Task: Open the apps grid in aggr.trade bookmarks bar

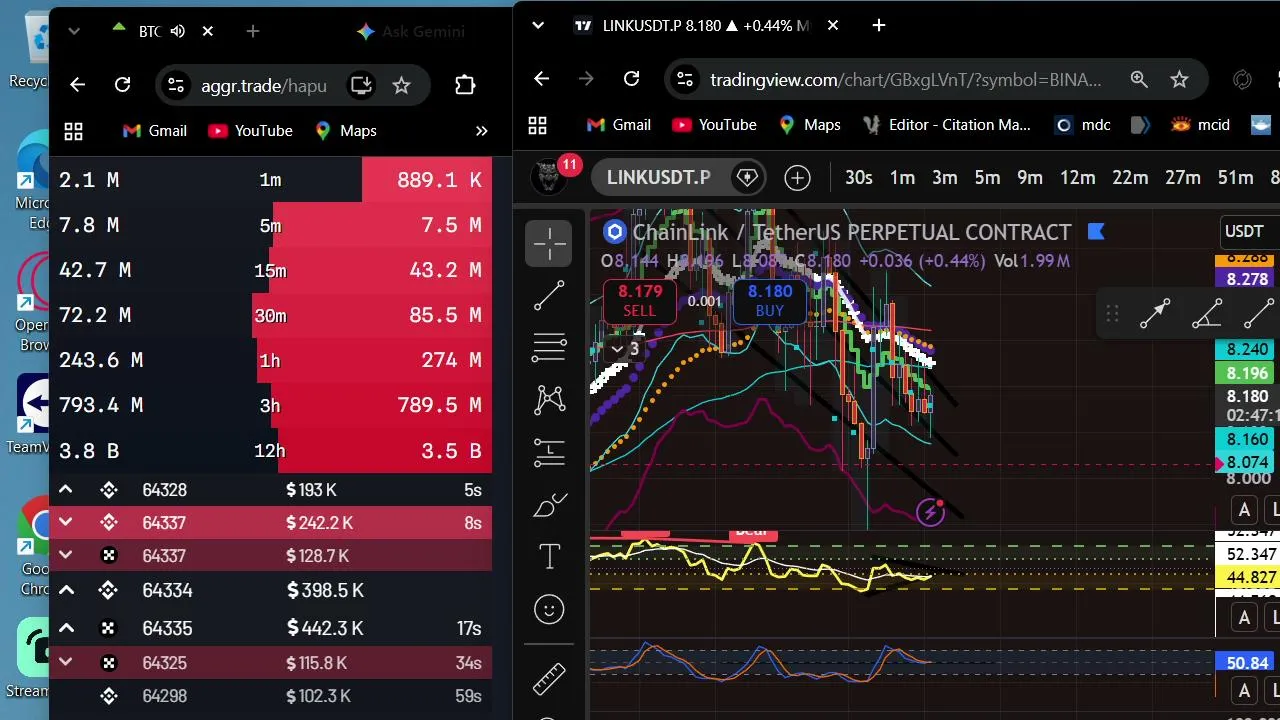Action: (x=73, y=131)
